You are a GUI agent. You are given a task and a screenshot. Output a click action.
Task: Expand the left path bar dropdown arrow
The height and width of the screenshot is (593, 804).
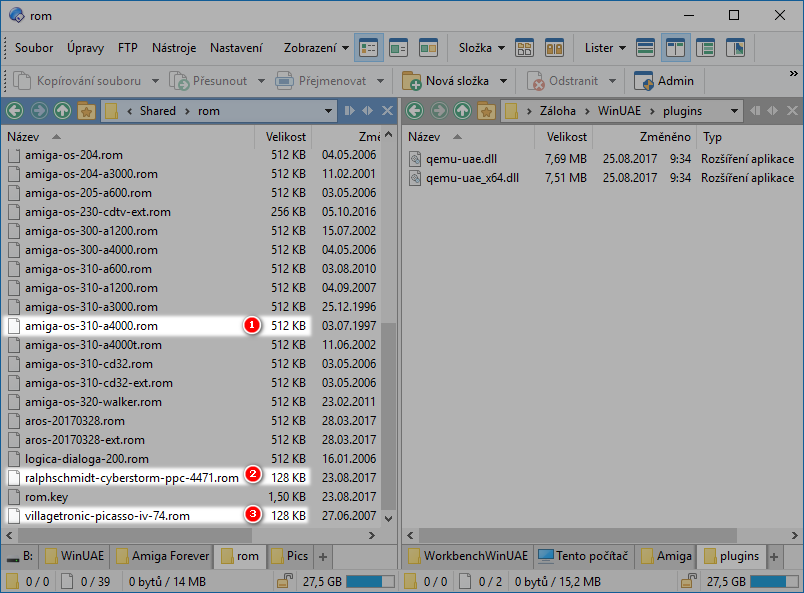click(x=328, y=111)
